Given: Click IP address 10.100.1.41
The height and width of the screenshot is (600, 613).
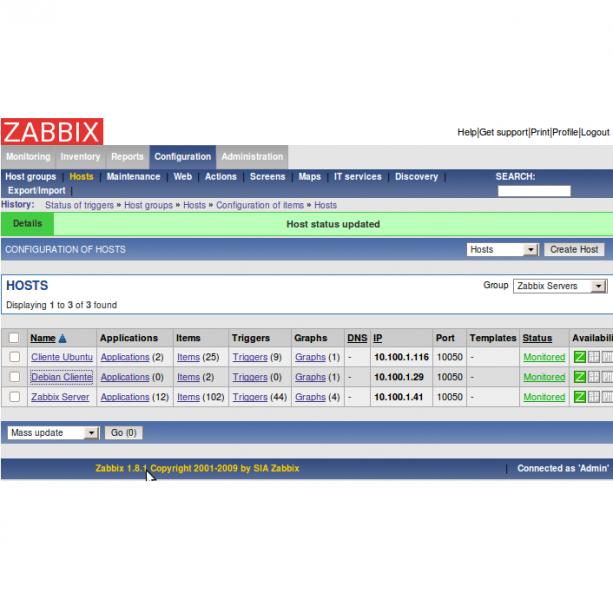Looking at the screenshot, I should point(399,397).
